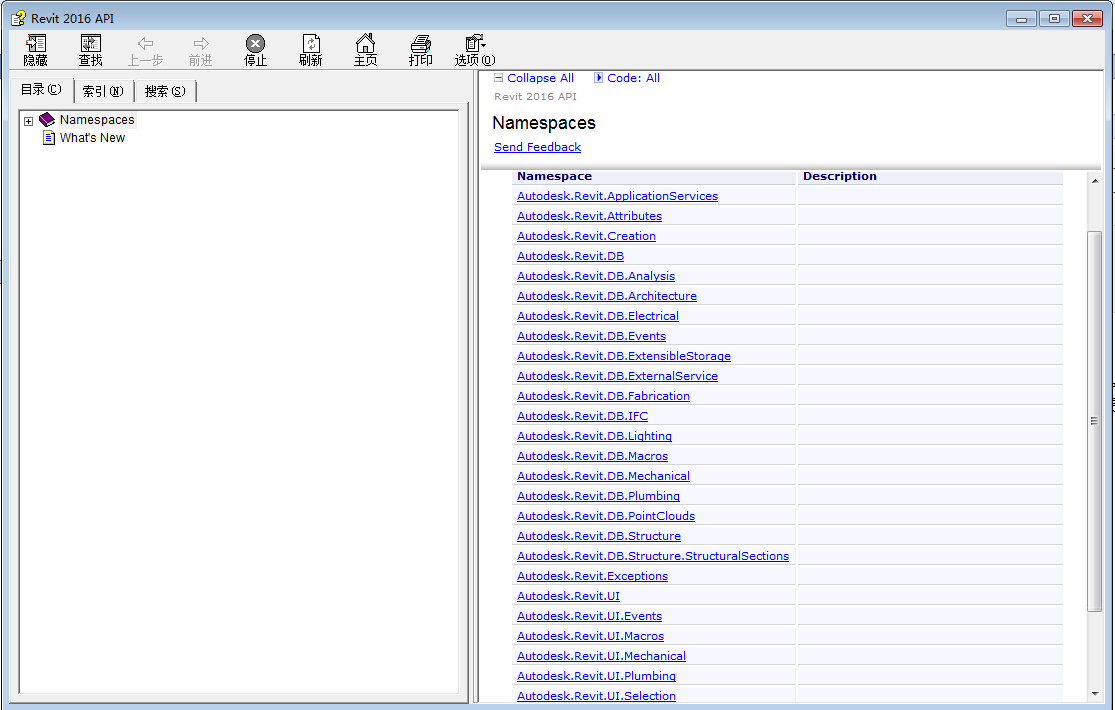Open Autodesk.Revit.UI.Events link
Viewport: 1115px width, 710px height.
[x=589, y=615]
